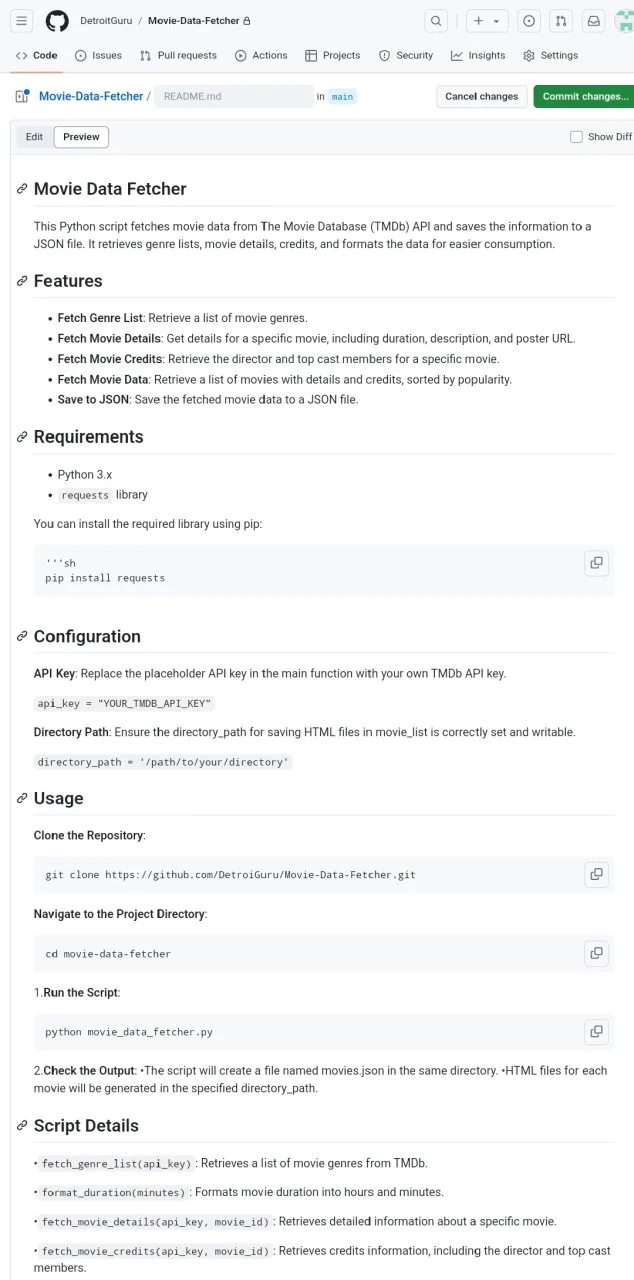This screenshot has height=1280, width=634.
Task: Open the Pull requests tab
Action: (x=178, y=56)
